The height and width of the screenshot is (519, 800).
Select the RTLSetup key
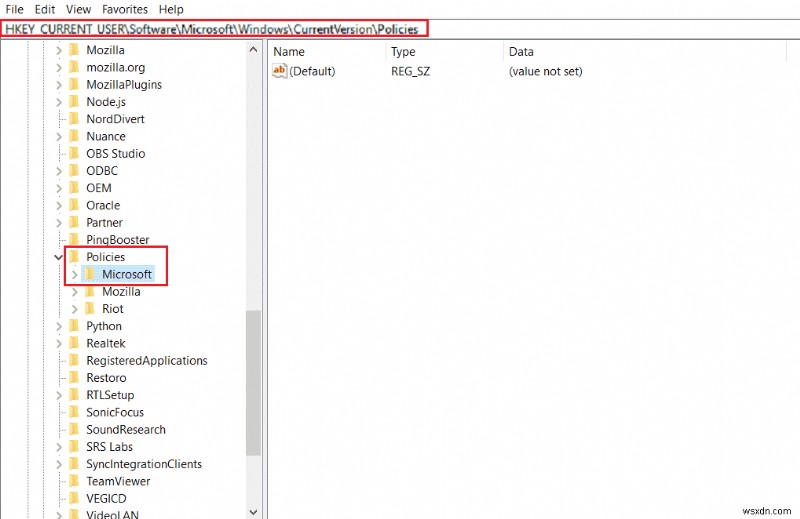[110, 395]
